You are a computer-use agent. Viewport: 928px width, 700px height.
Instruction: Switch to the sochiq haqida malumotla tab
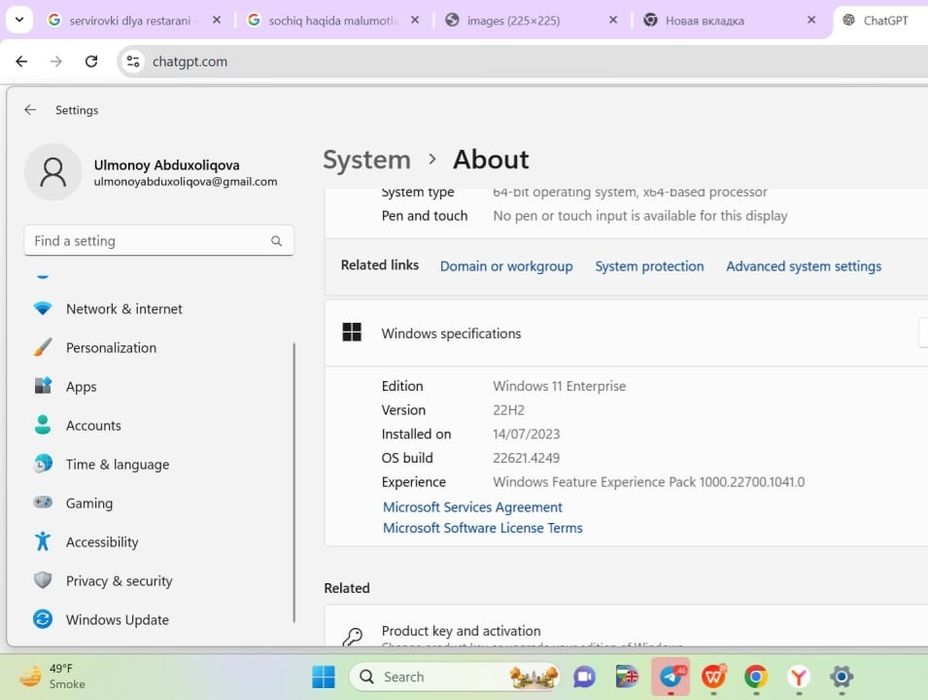click(x=332, y=20)
